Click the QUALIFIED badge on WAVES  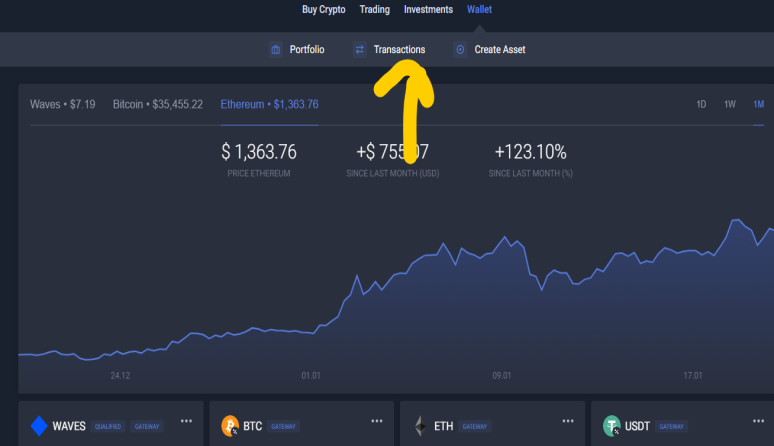(x=108, y=426)
